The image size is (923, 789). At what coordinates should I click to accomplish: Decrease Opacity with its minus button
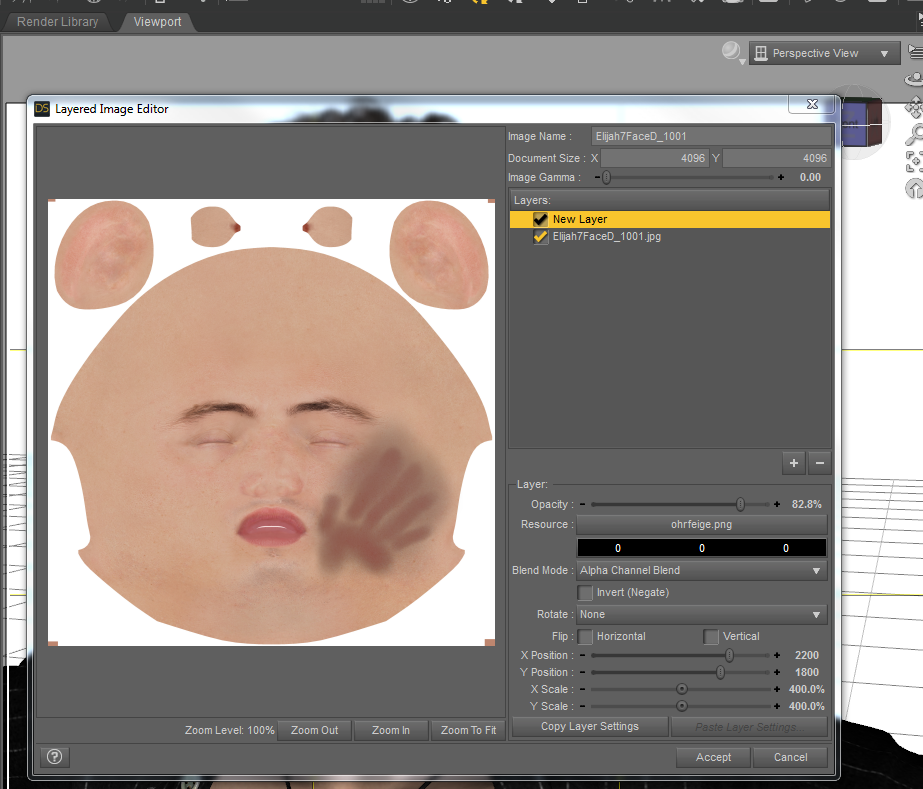(x=583, y=504)
